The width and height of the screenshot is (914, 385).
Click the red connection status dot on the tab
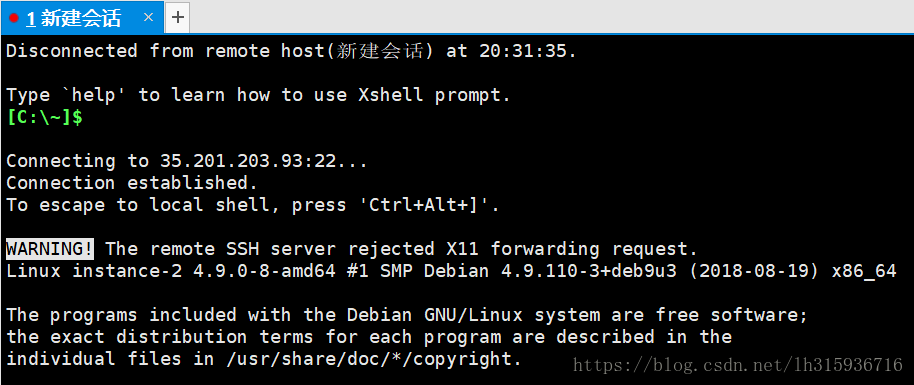coord(14,19)
